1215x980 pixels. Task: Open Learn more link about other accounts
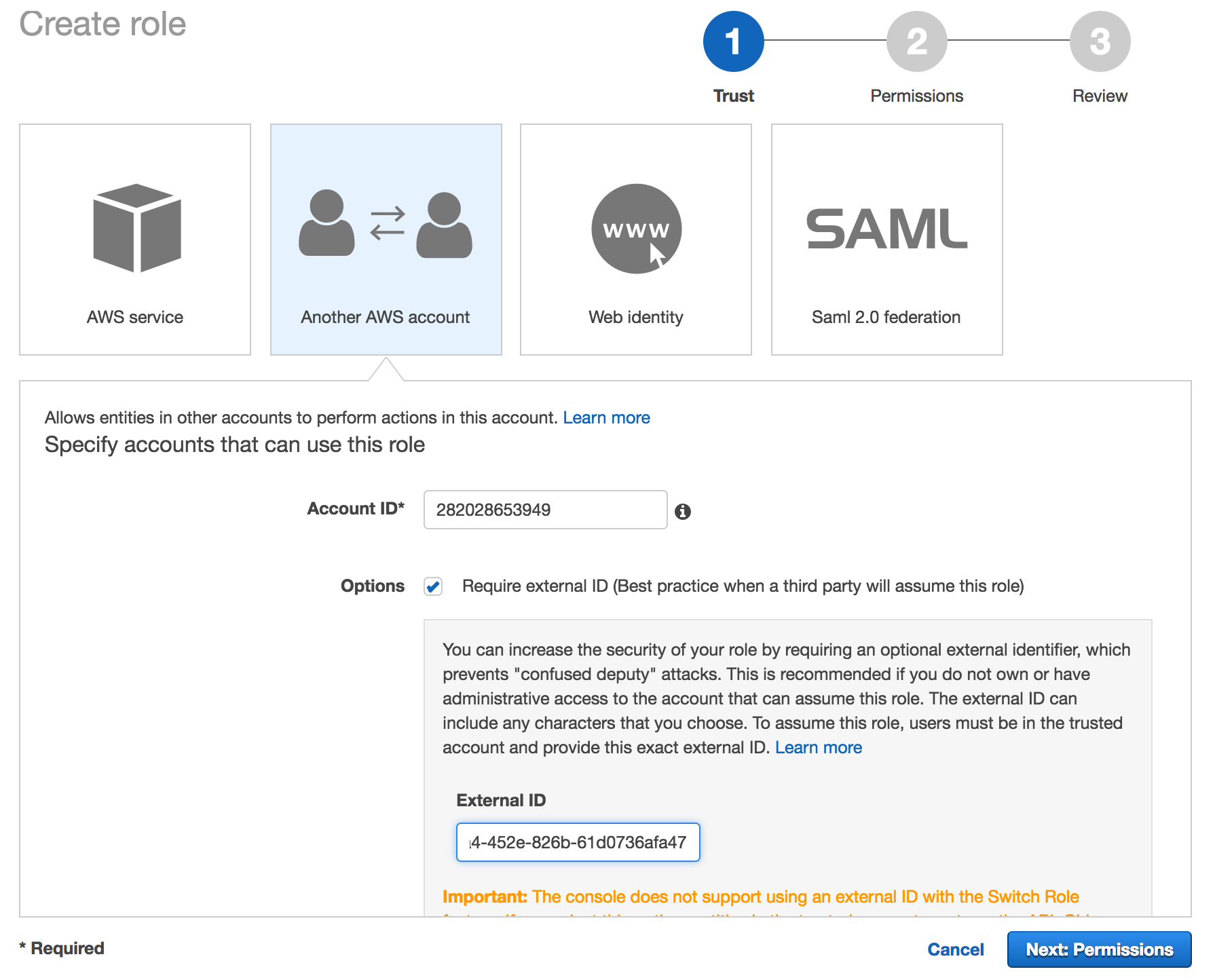coord(606,417)
